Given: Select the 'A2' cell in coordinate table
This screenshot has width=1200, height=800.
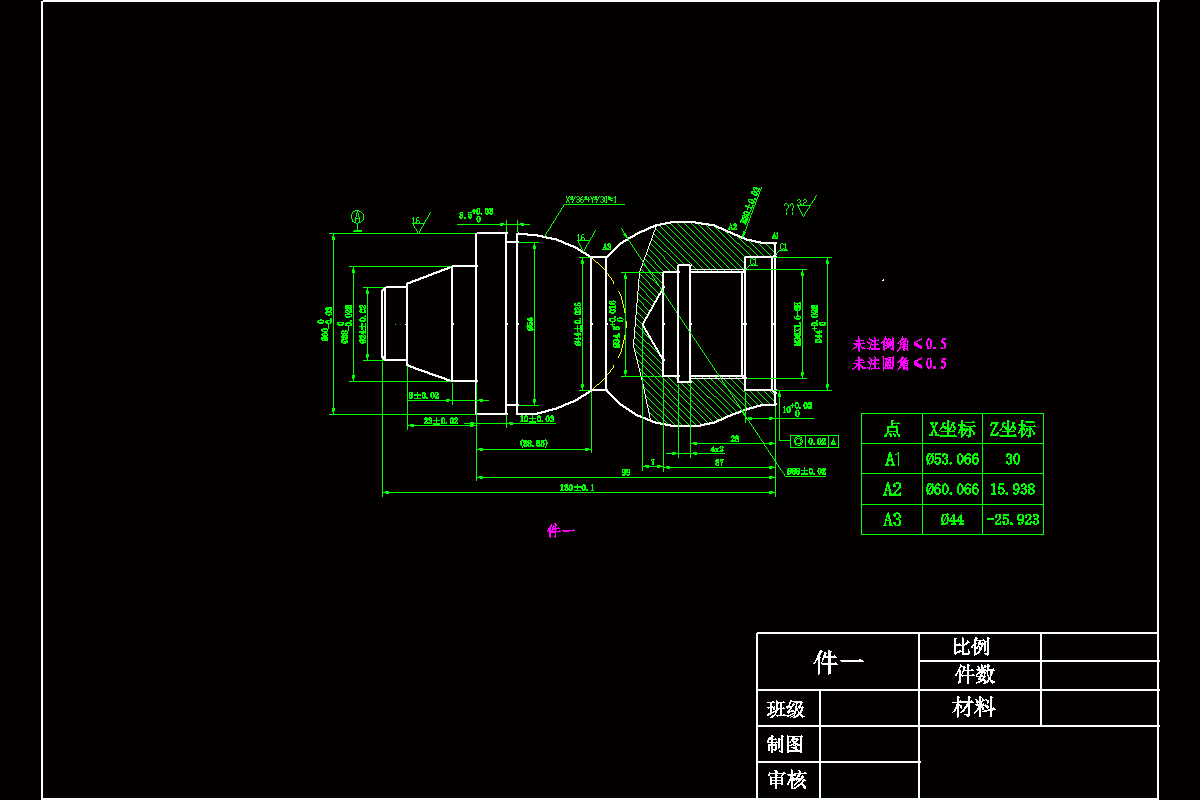Looking at the screenshot, I should (x=892, y=489).
